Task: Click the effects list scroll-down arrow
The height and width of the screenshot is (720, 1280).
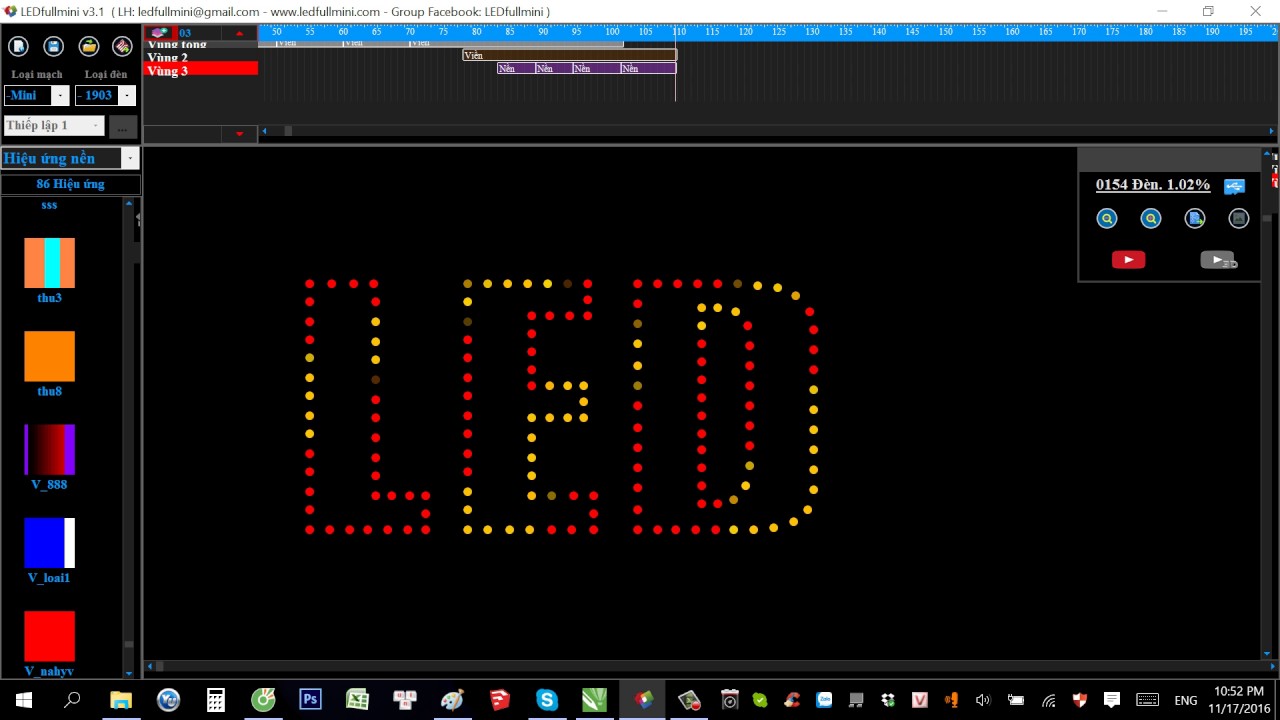Action: (129, 674)
